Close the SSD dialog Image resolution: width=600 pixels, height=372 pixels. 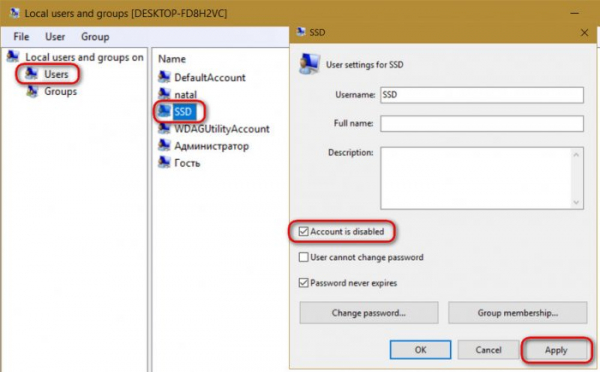pos(584,33)
